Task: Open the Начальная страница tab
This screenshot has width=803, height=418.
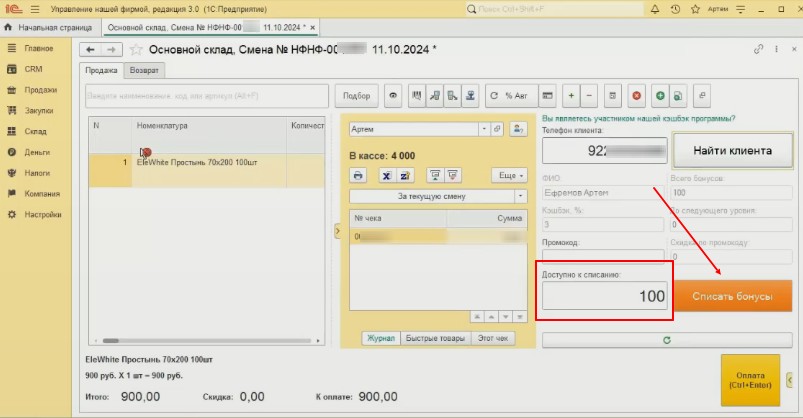Action: click(50, 28)
